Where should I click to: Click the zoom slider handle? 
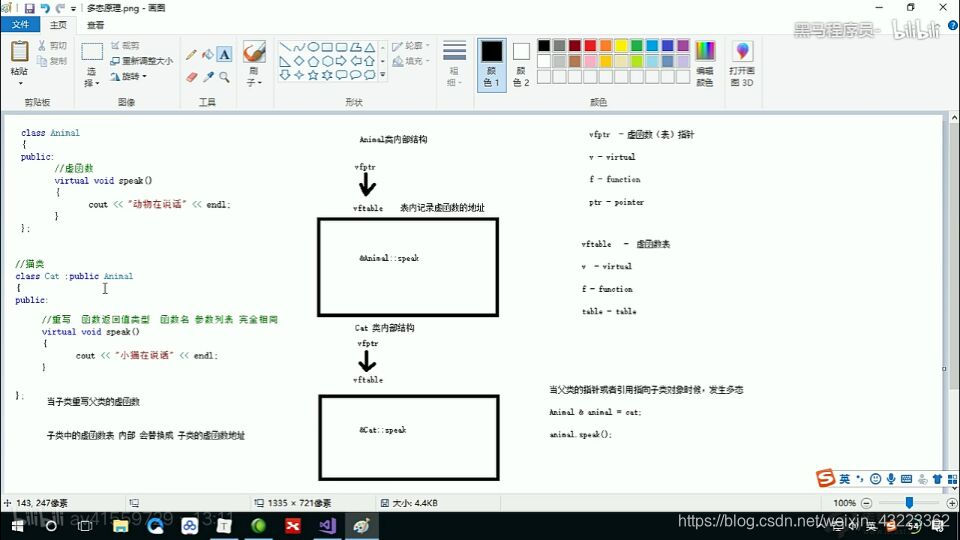click(910, 503)
